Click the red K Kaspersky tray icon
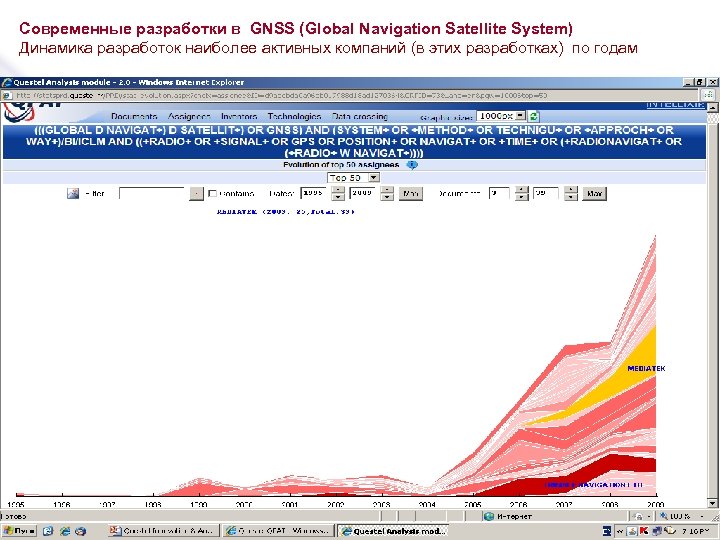 click(644, 531)
